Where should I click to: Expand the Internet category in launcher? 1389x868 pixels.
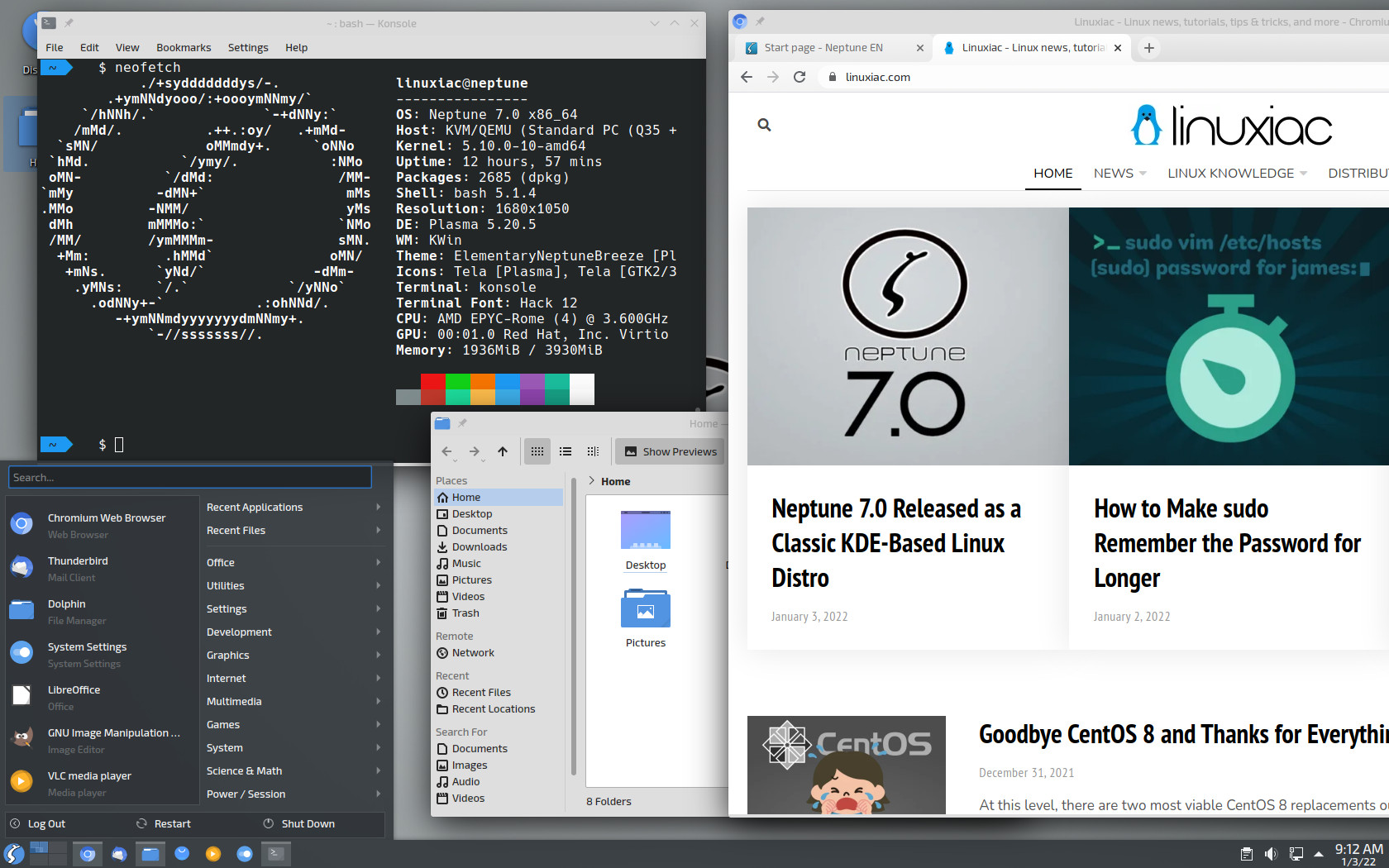(x=294, y=678)
